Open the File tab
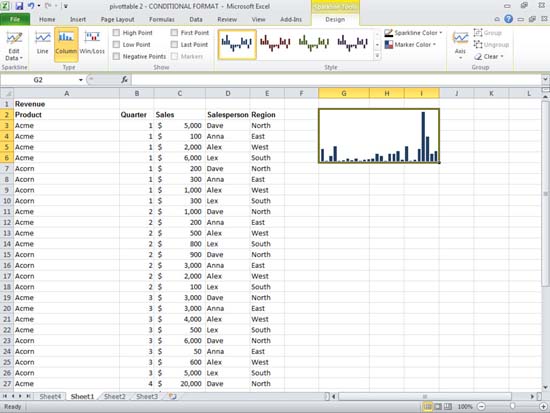This screenshot has width=550, height=413. (15, 19)
